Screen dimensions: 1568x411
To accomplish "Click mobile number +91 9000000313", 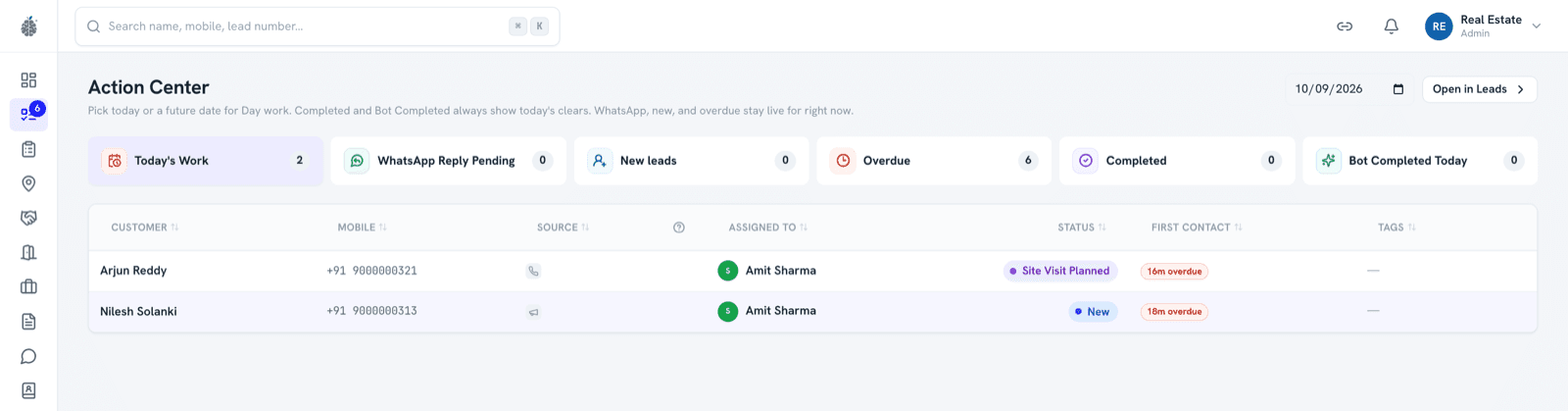I will pyautogui.click(x=371, y=311).
